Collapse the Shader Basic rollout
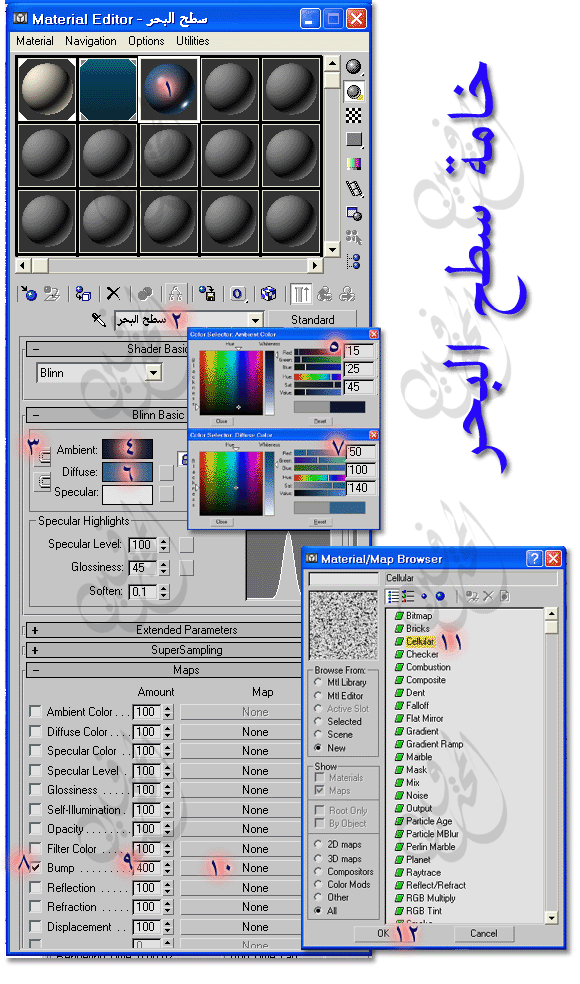 (36, 350)
